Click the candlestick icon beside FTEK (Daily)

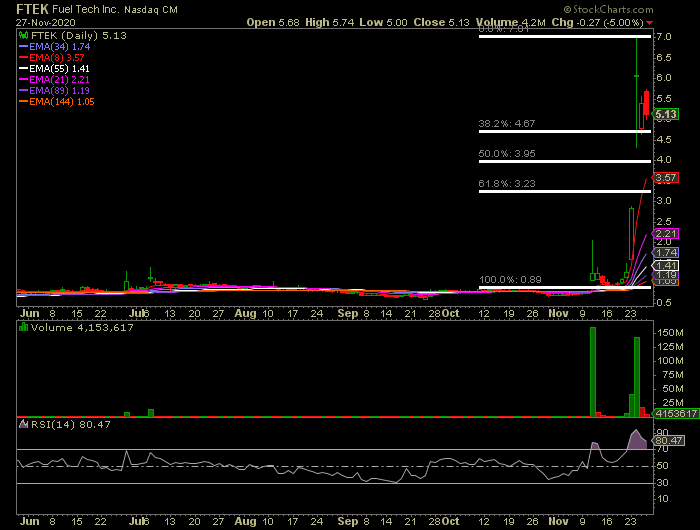(x=23, y=35)
